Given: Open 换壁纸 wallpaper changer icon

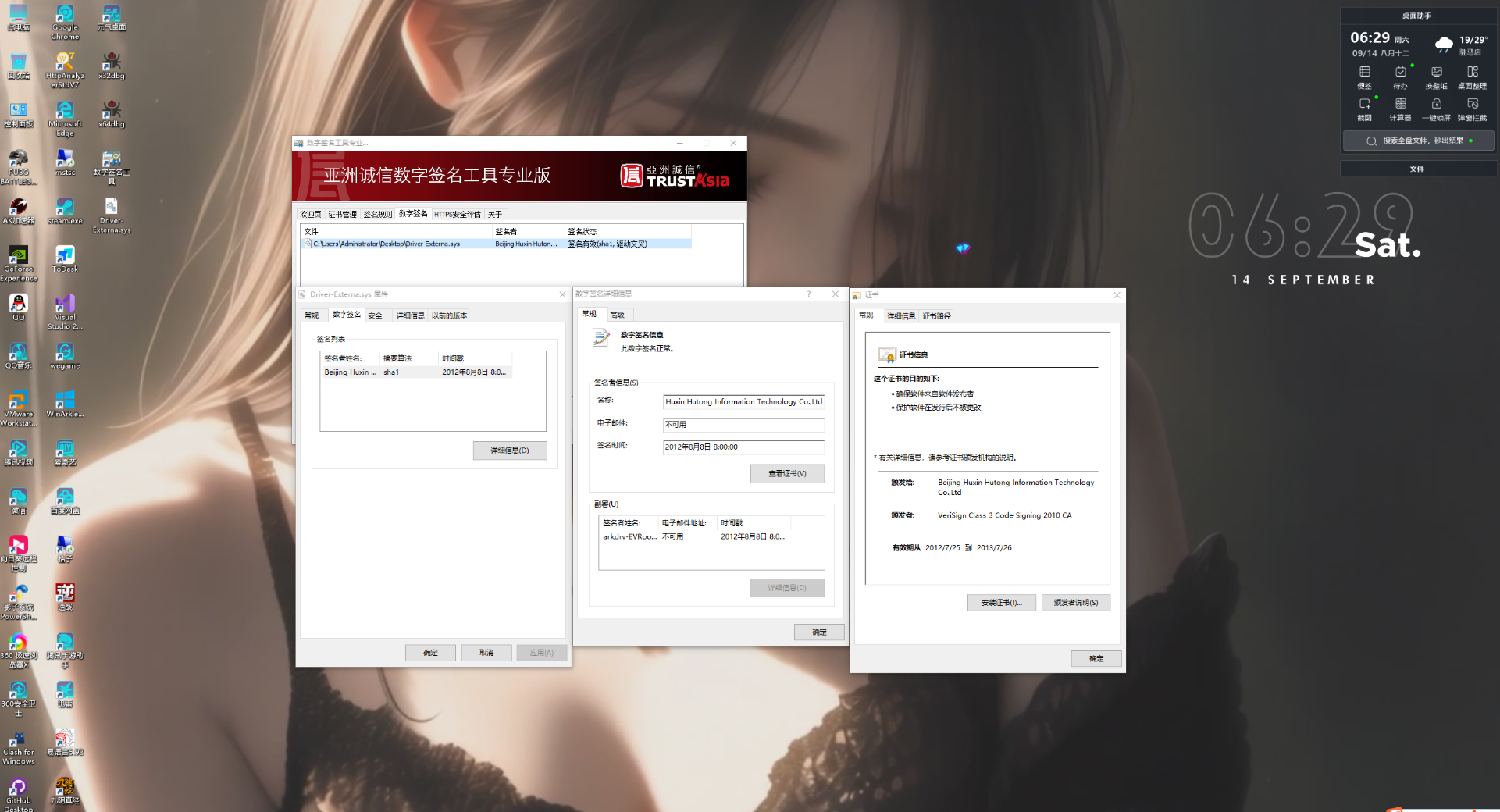Looking at the screenshot, I should [1436, 73].
